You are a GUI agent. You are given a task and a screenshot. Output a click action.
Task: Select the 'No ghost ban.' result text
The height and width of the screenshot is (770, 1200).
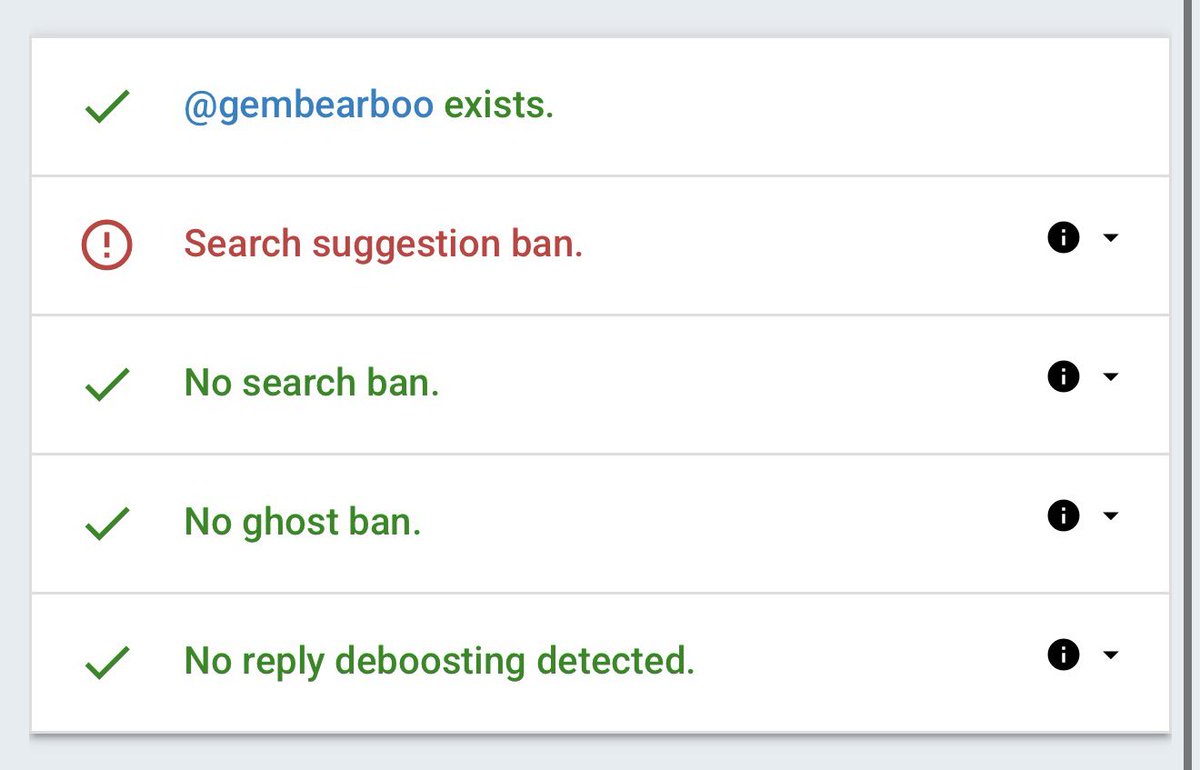pyautogui.click(x=303, y=522)
